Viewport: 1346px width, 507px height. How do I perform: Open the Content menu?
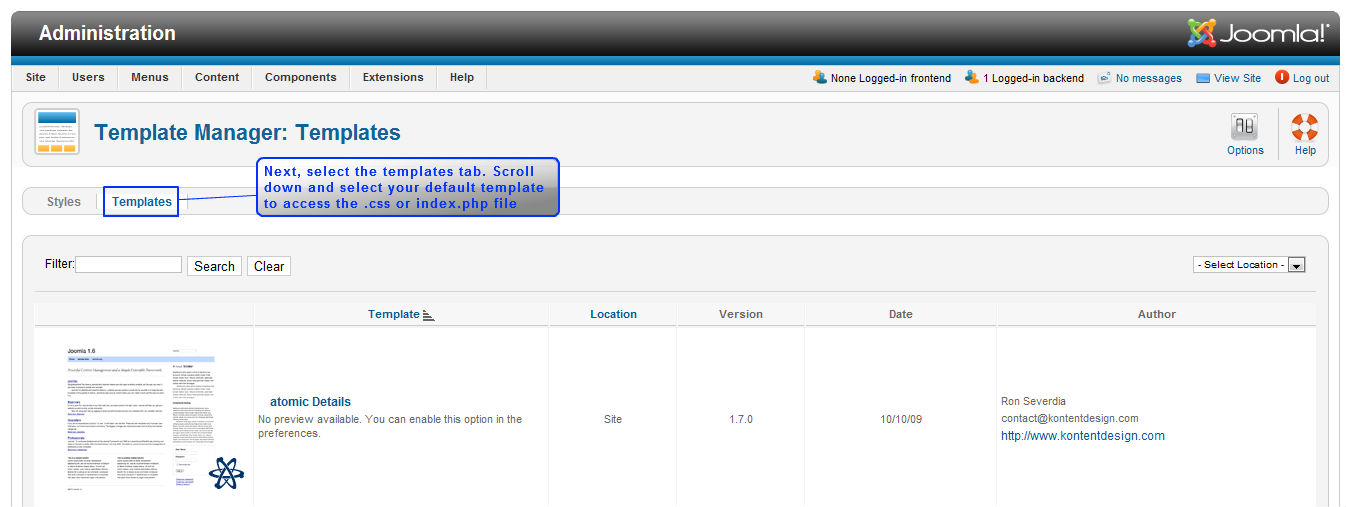[217, 77]
